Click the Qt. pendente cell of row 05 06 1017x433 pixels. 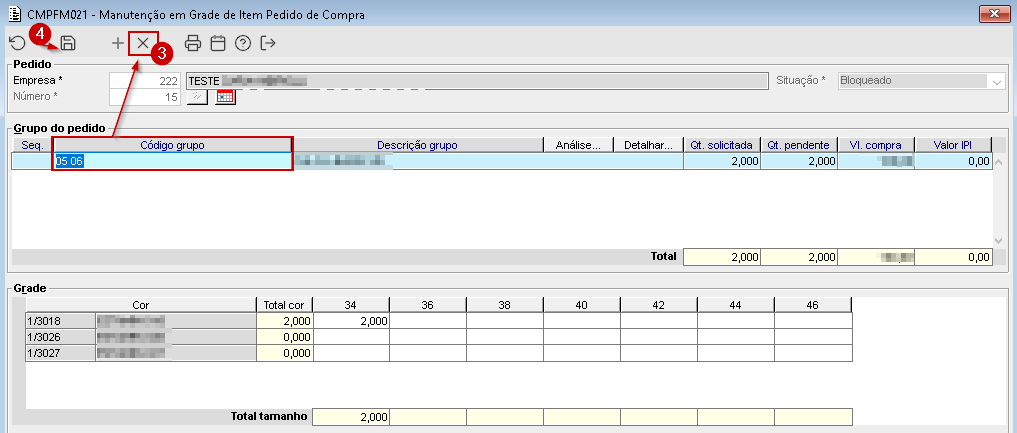pos(799,161)
